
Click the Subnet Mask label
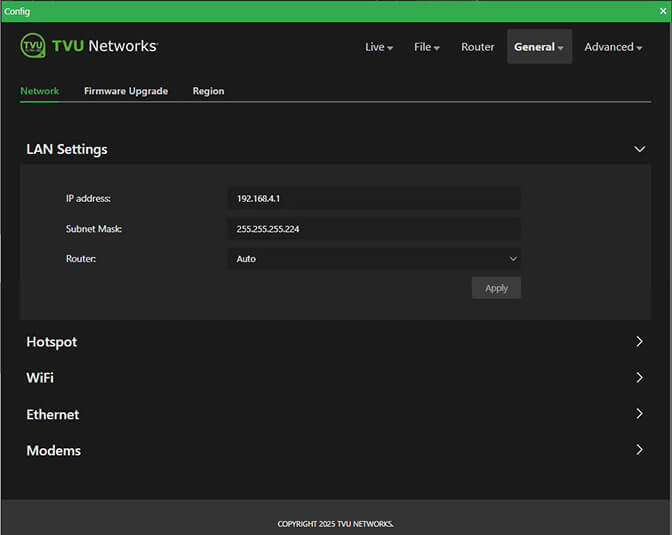click(94, 229)
